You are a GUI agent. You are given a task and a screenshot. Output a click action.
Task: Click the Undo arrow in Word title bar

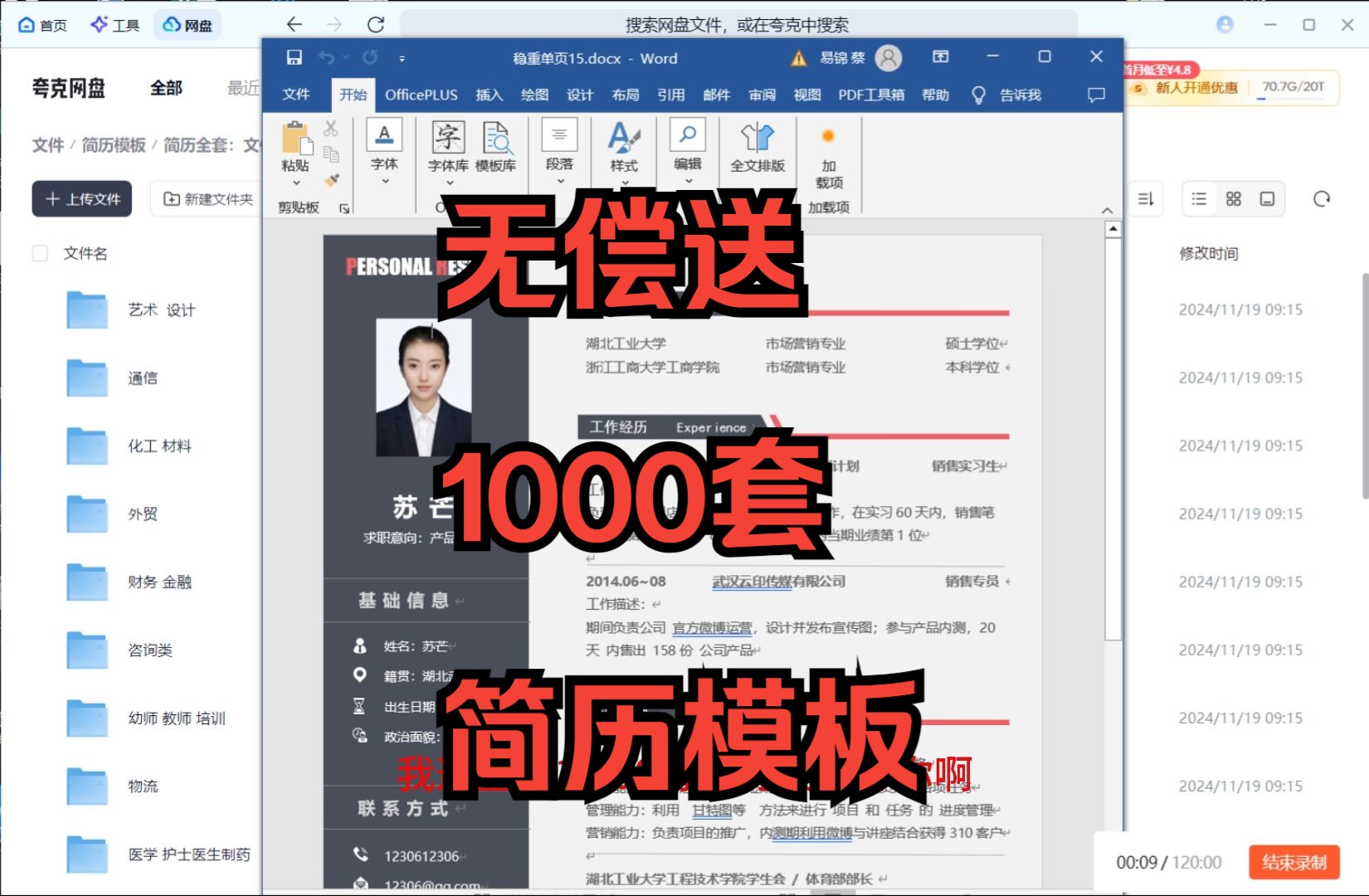(326, 57)
